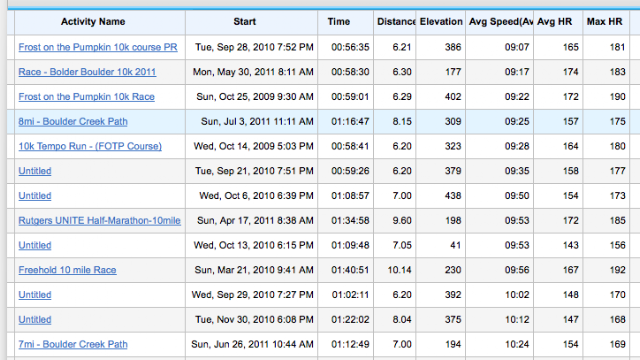Open Untitled activity from Oct 6, 2010

(35, 196)
